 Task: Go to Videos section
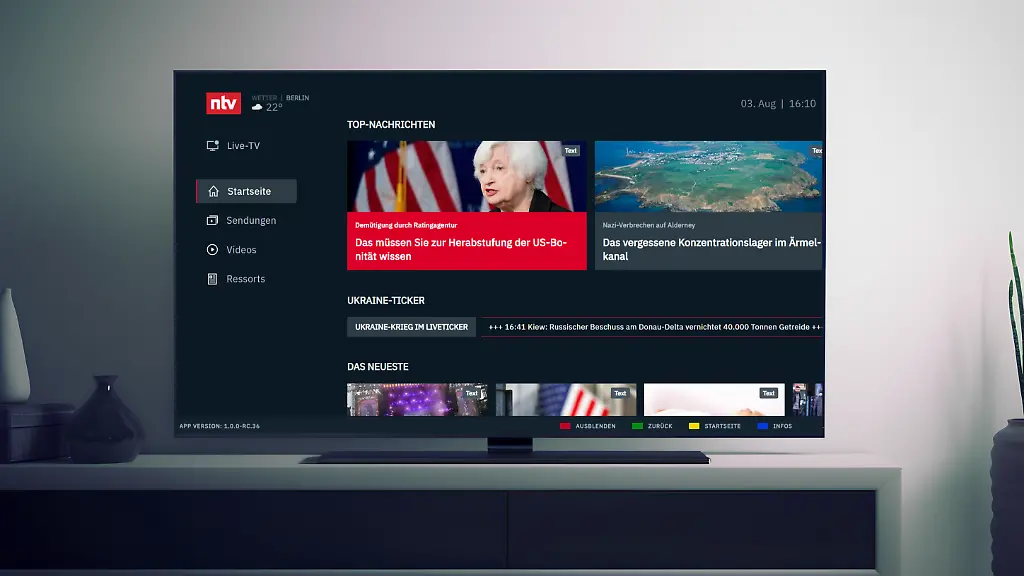tap(241, 250)
